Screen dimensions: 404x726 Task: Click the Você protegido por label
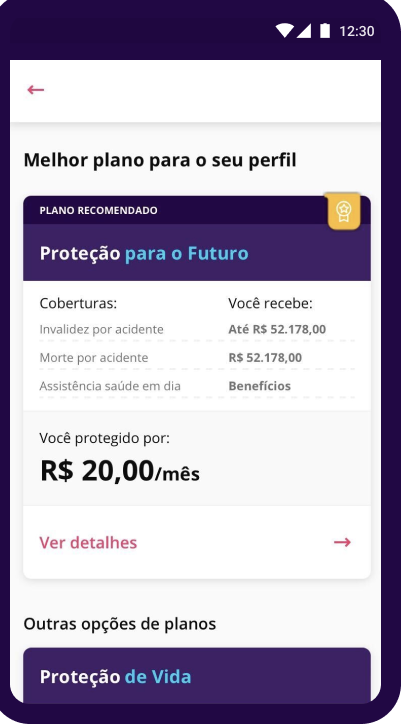click(105, 438)
